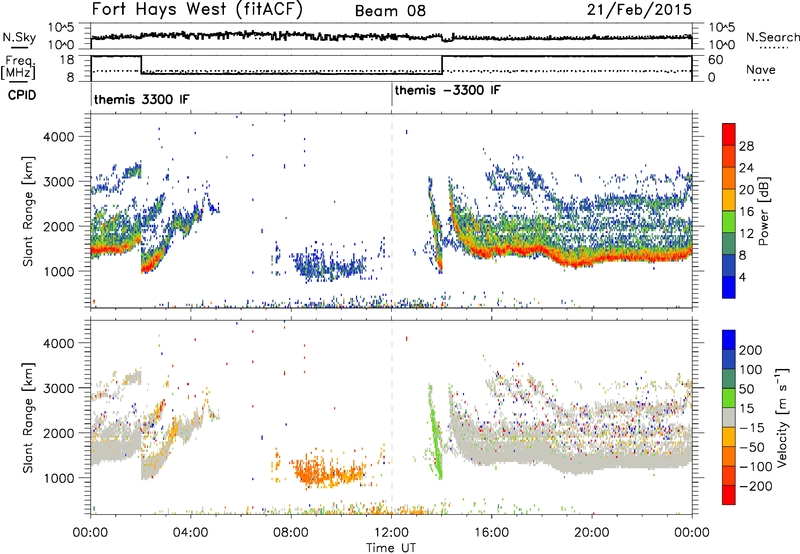
Task: Click the "CPID" row label
Action: pyautogui.click(x=22, y=95)
